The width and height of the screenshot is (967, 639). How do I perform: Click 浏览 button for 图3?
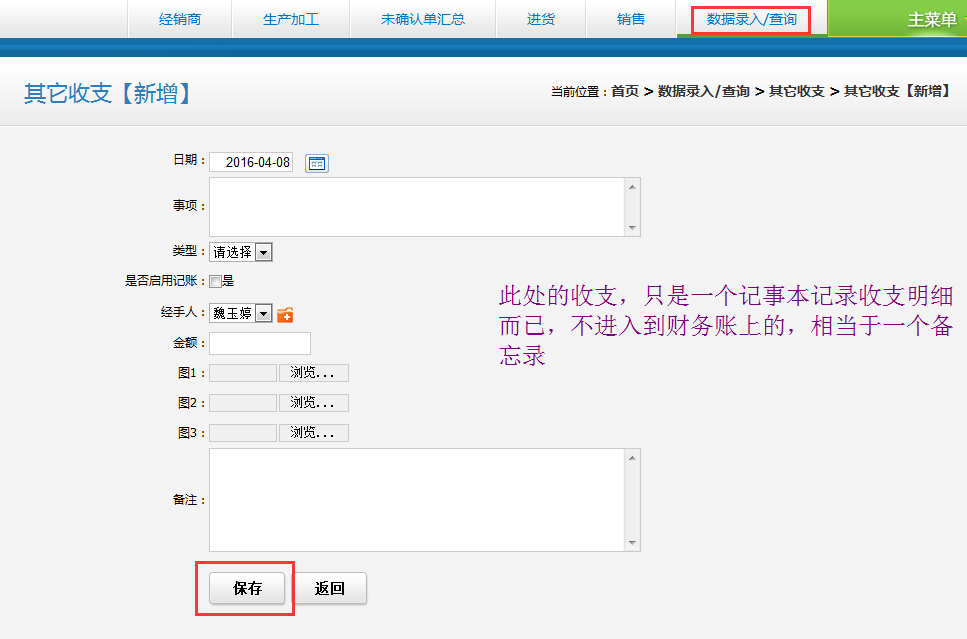click(x=314, y=434)
